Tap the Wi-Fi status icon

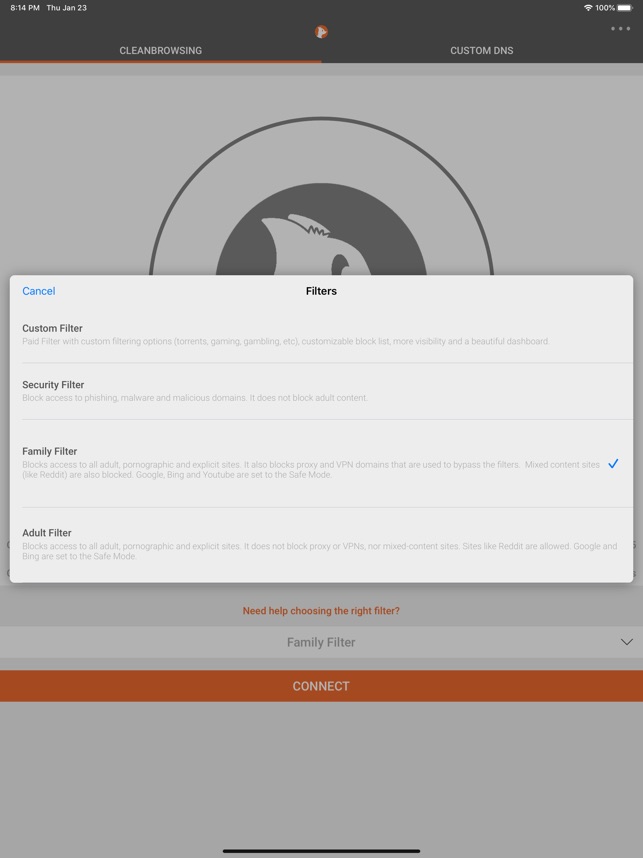[588, 8]
